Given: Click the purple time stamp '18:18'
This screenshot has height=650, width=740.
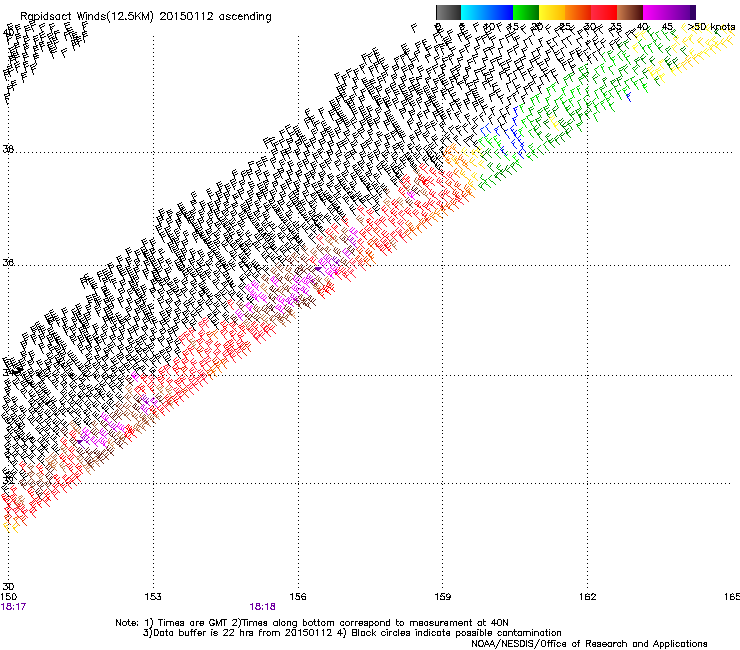Looking at the screenshot, I should 262,607.
